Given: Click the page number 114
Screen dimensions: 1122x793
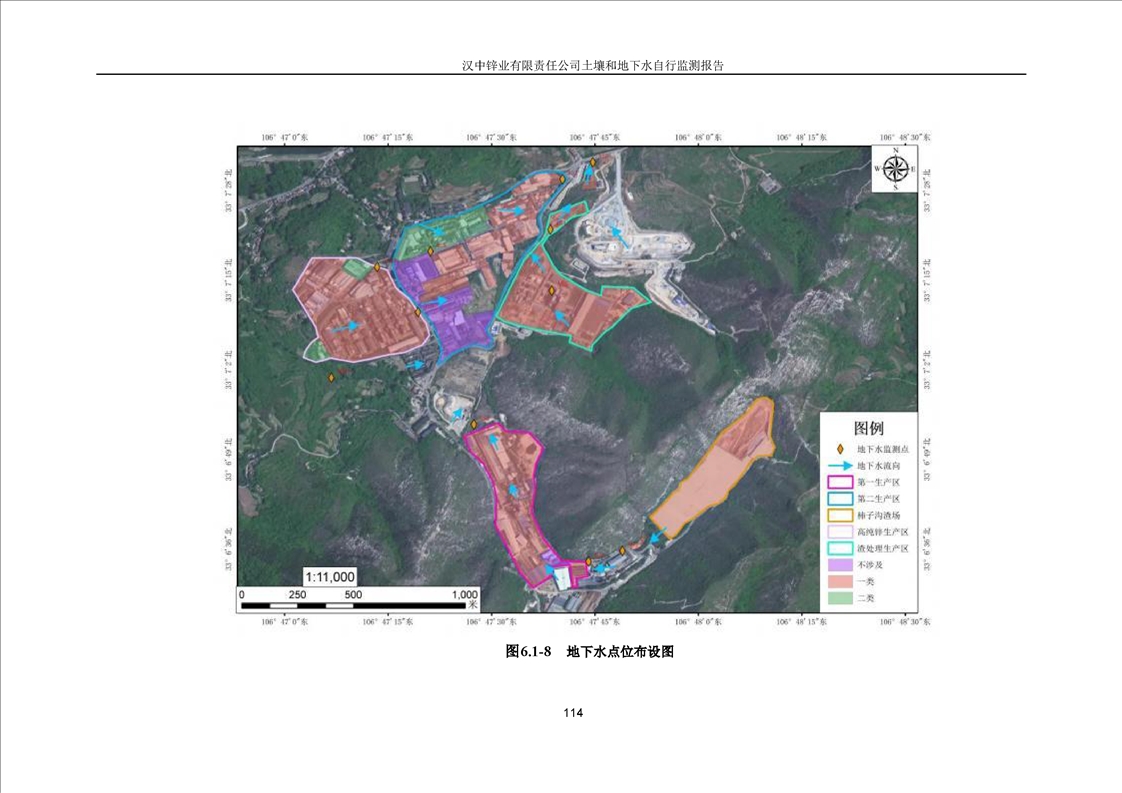Looking at the screenshot, I should tap(572, 713).
